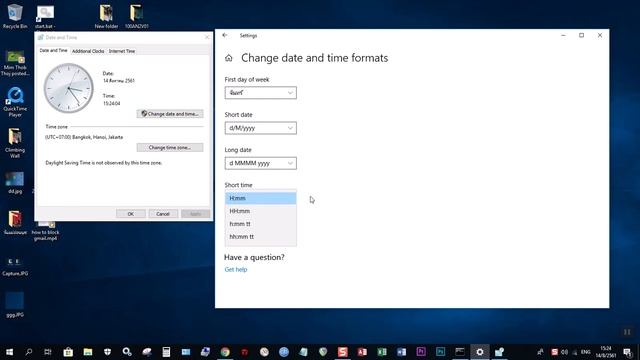This screenshot has width=640, height=360.
Task: Click Change date and time button
Action: click(x=170, y=113)
